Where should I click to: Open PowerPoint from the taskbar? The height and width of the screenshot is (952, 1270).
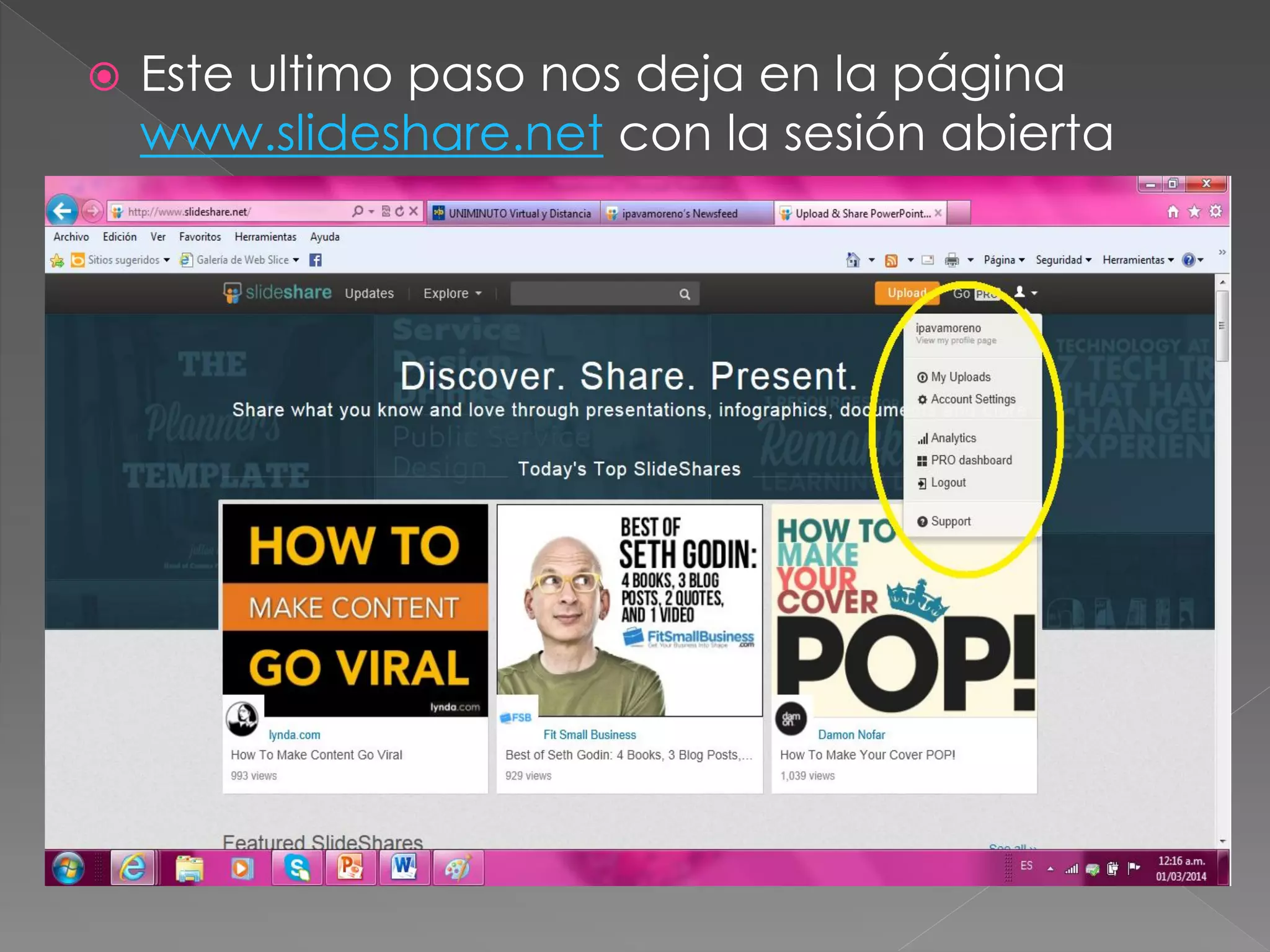[x=350, y=868]
